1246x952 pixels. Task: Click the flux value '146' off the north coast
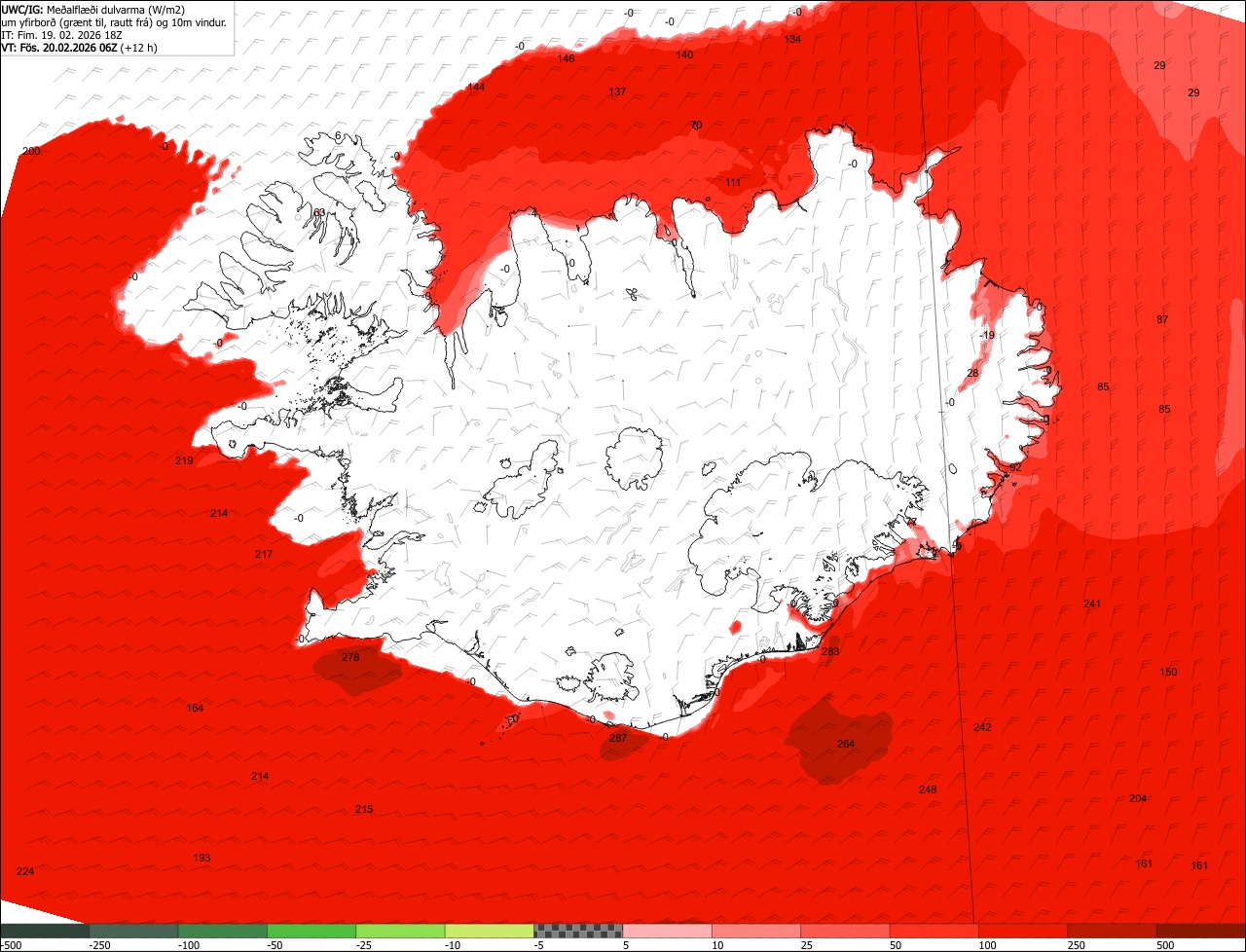(566, 58)
